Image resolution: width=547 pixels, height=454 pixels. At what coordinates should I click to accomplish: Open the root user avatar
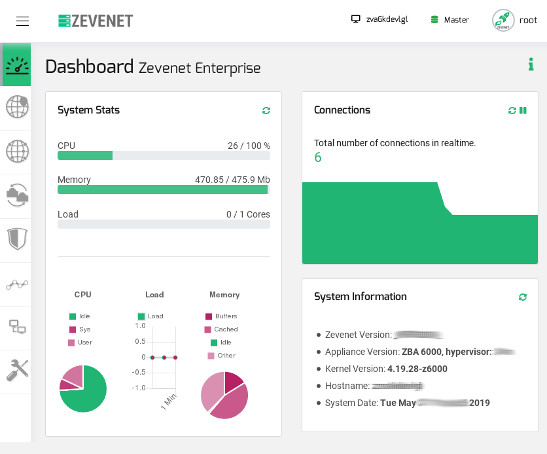503,20
